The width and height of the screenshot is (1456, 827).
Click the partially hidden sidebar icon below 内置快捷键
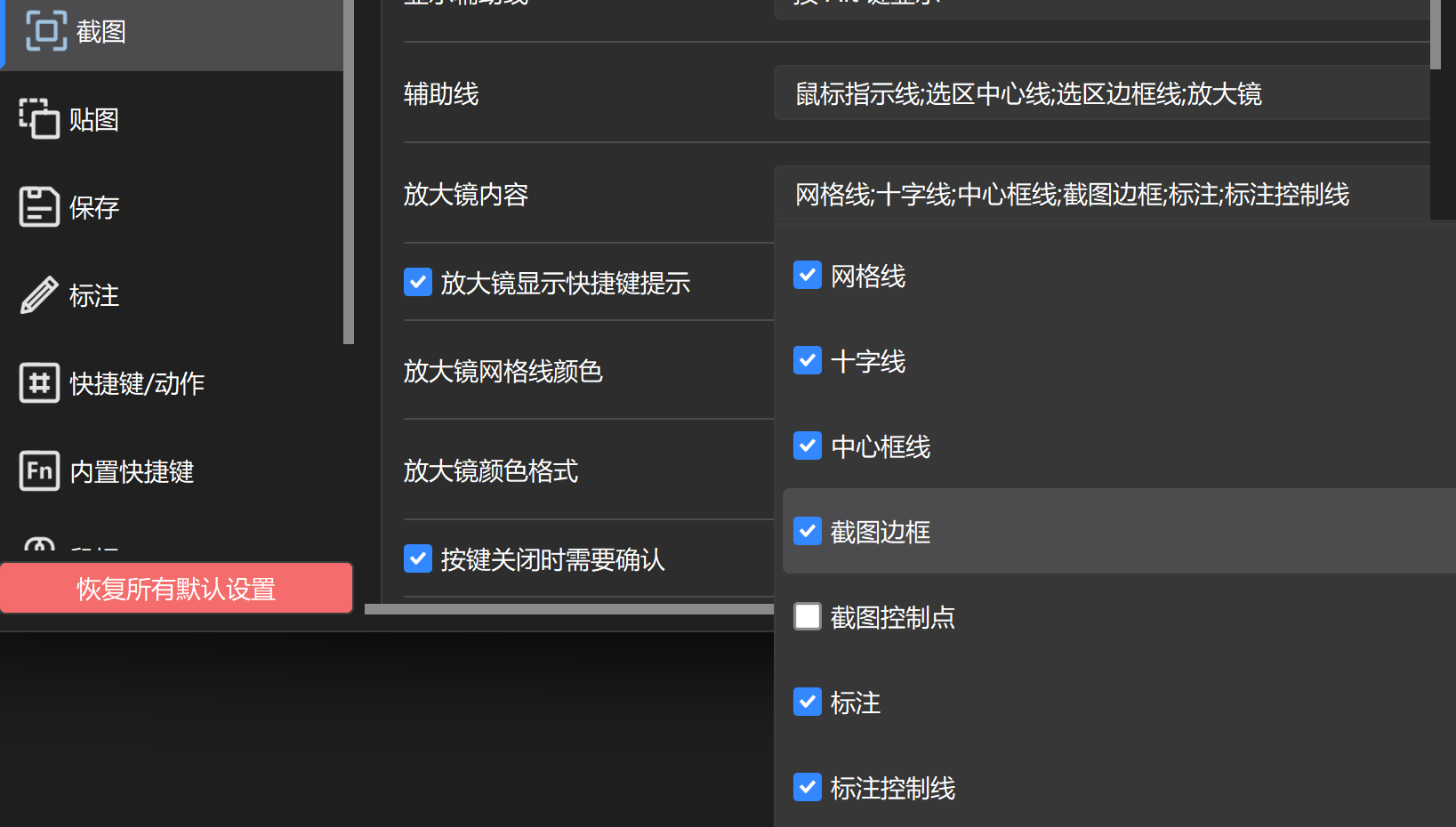[39, 547]
